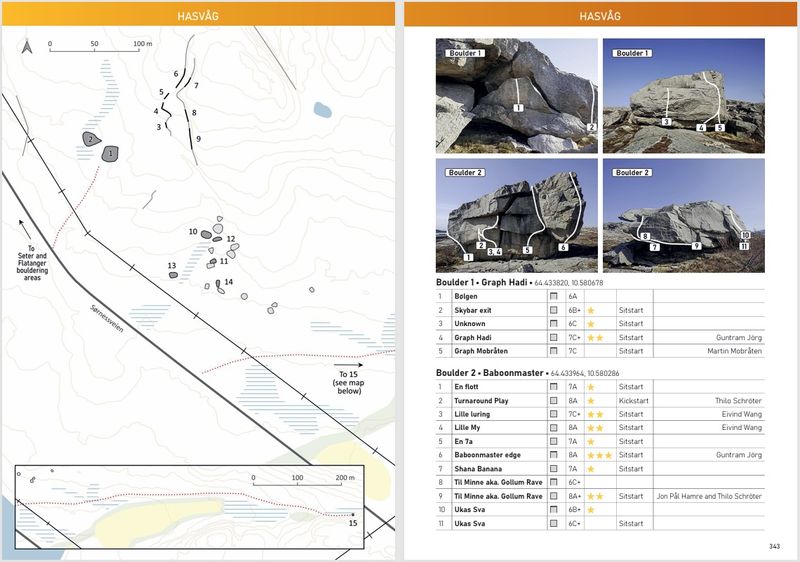Click the Lille luring route name

coord(472,414)
